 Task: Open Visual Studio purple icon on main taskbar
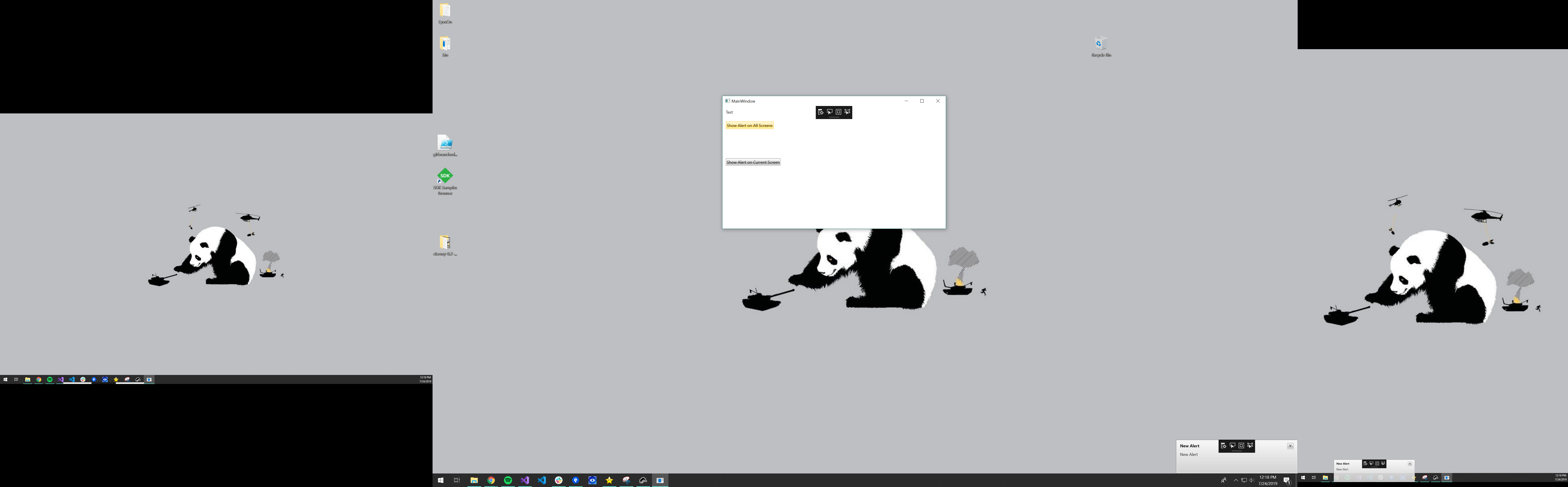click(525, 480)
